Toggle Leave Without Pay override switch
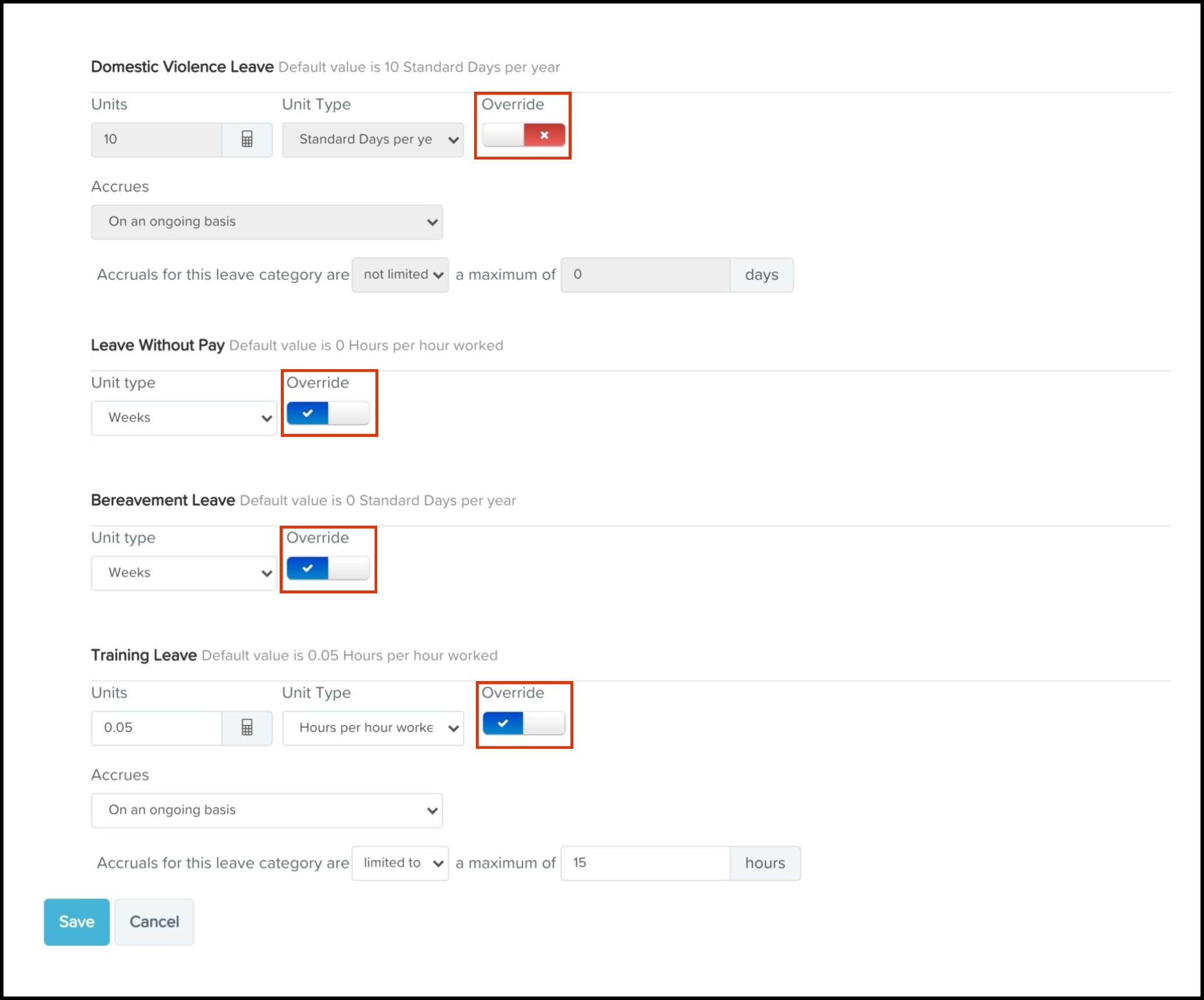Viewport: 1204px width, 1000px height. coord(328,414)
